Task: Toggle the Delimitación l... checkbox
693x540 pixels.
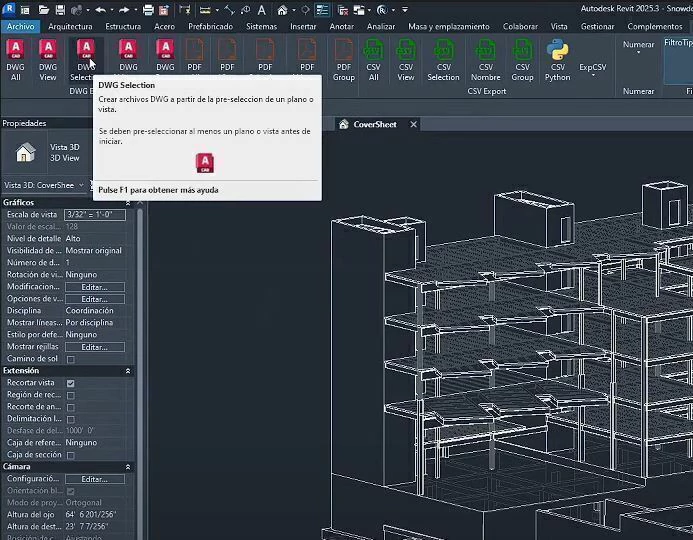Action: point(71,419)
